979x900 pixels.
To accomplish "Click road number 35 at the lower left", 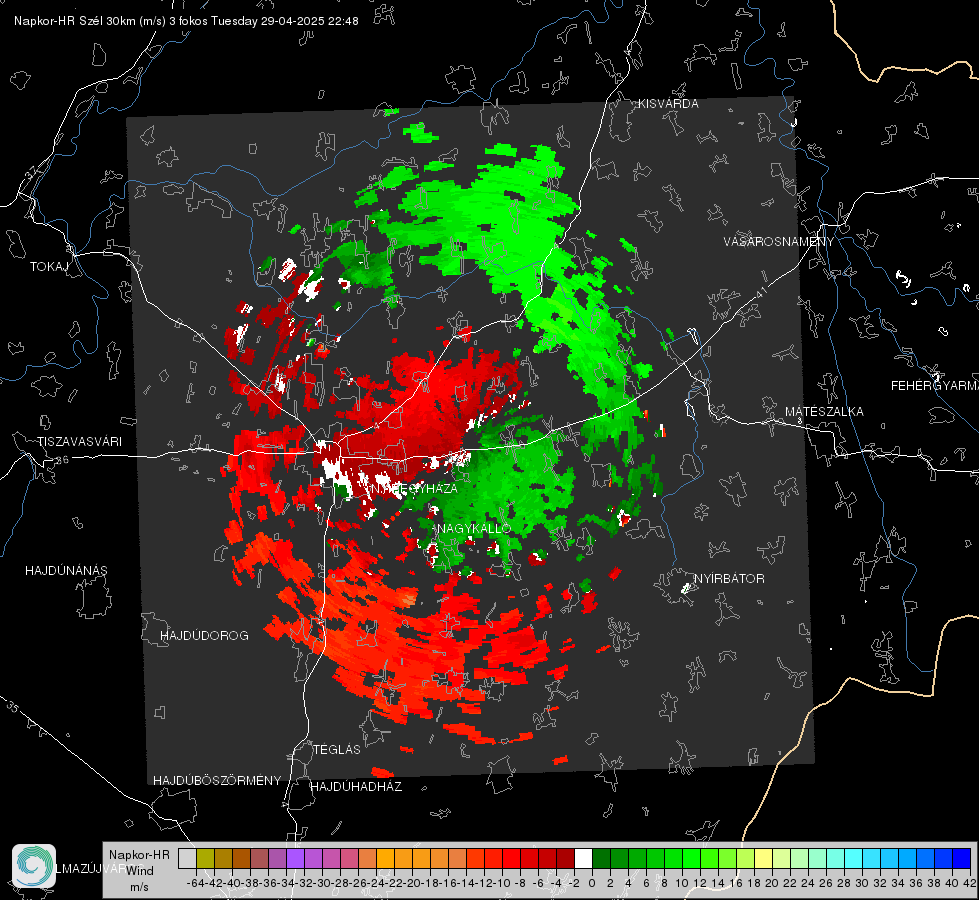I will point(12,707).
